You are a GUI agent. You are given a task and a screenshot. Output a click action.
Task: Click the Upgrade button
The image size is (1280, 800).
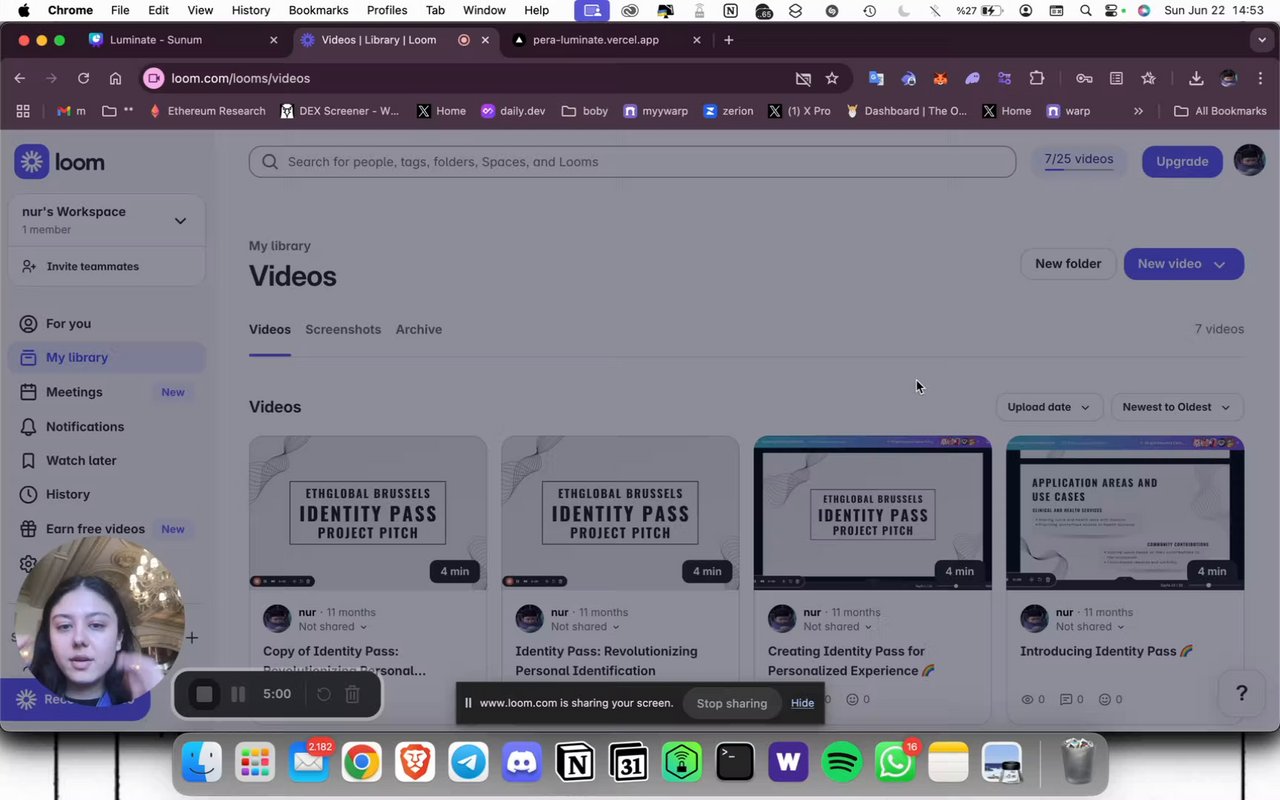tap(1182, 161)
